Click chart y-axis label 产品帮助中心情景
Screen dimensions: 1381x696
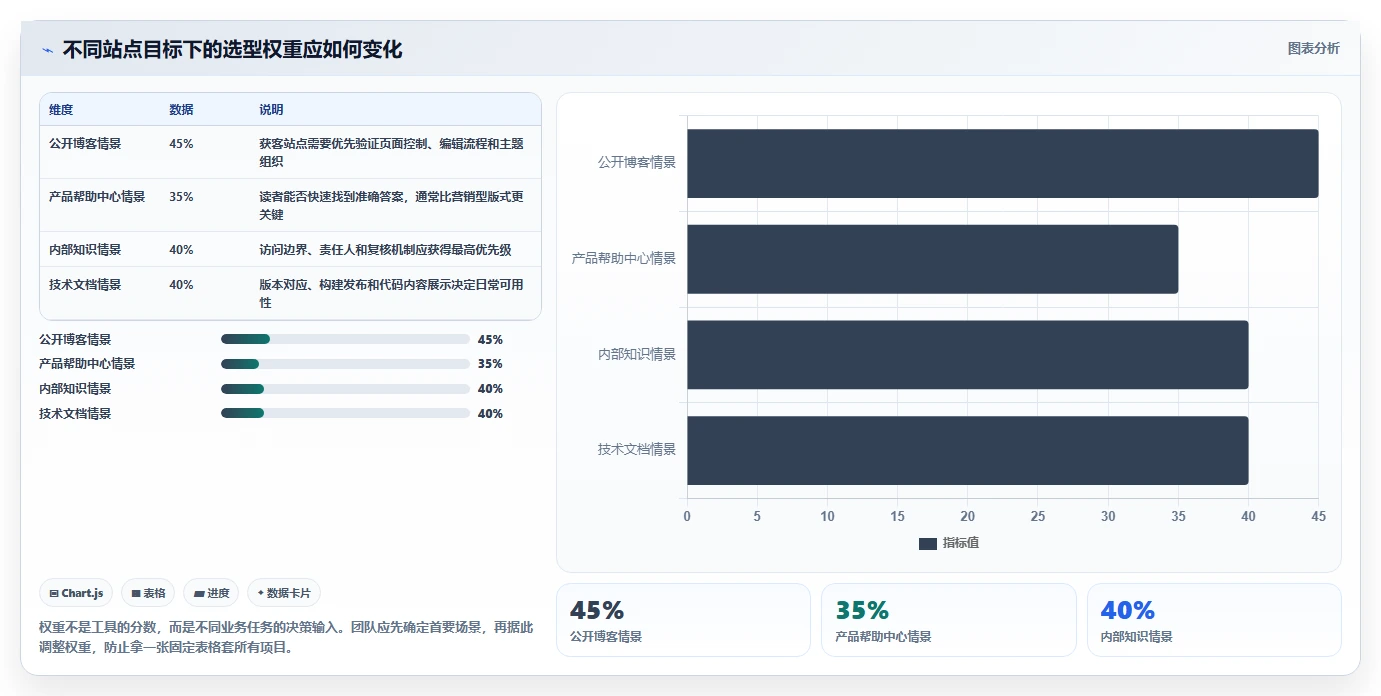623,258
